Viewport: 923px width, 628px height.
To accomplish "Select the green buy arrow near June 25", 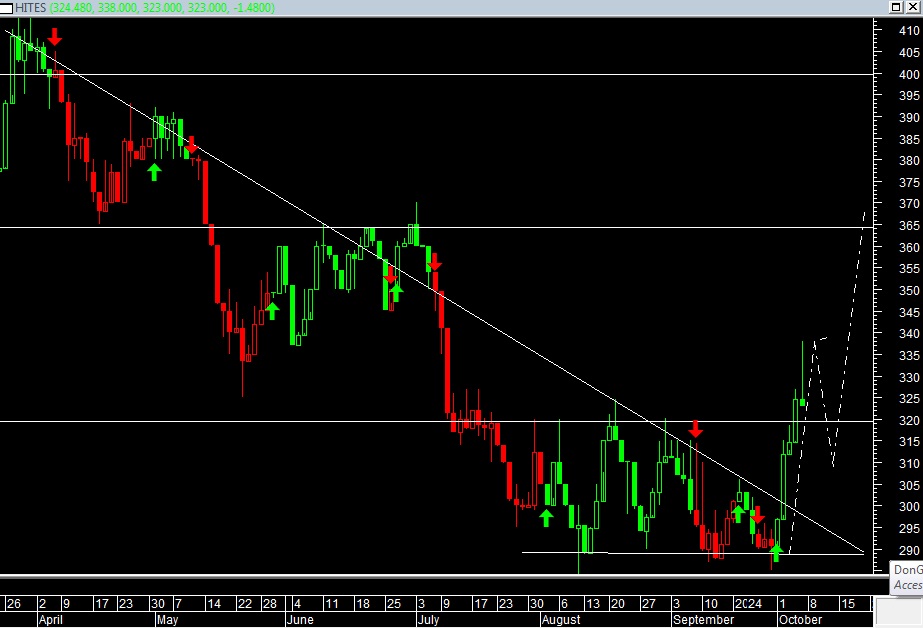I will tap(397, 292).
